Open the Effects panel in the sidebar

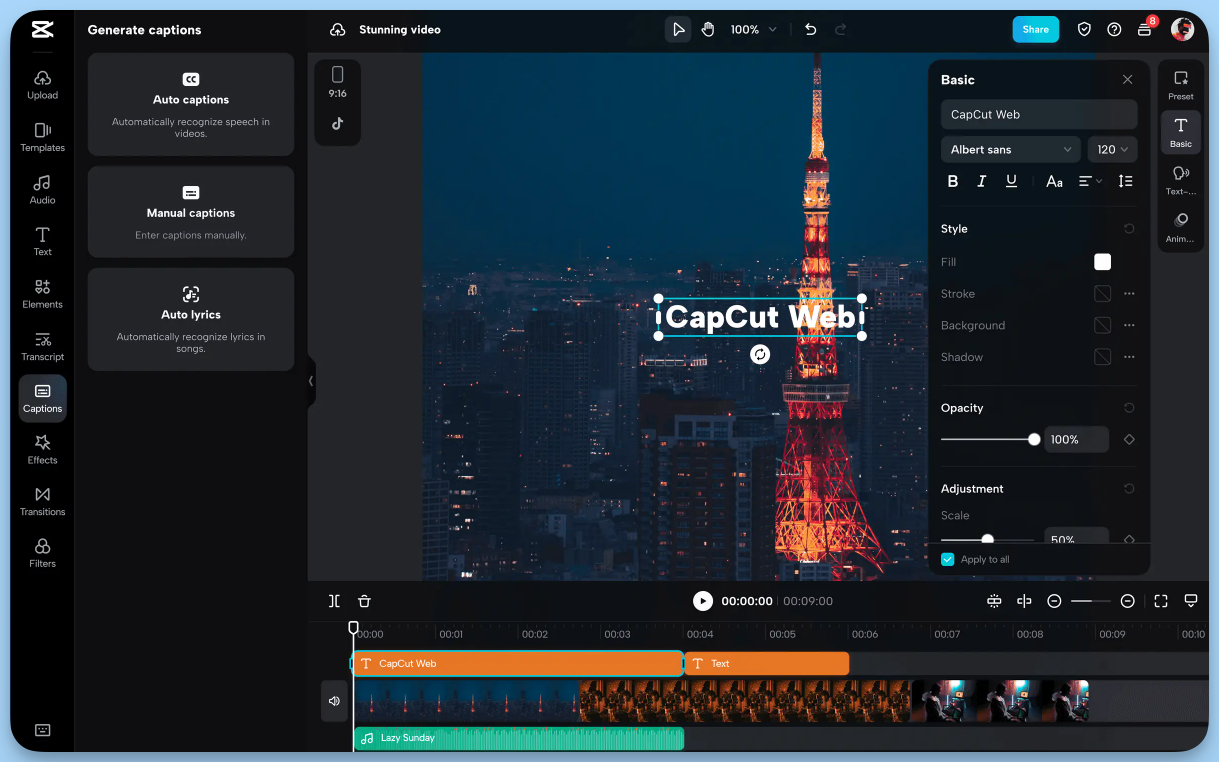(42, 449)
